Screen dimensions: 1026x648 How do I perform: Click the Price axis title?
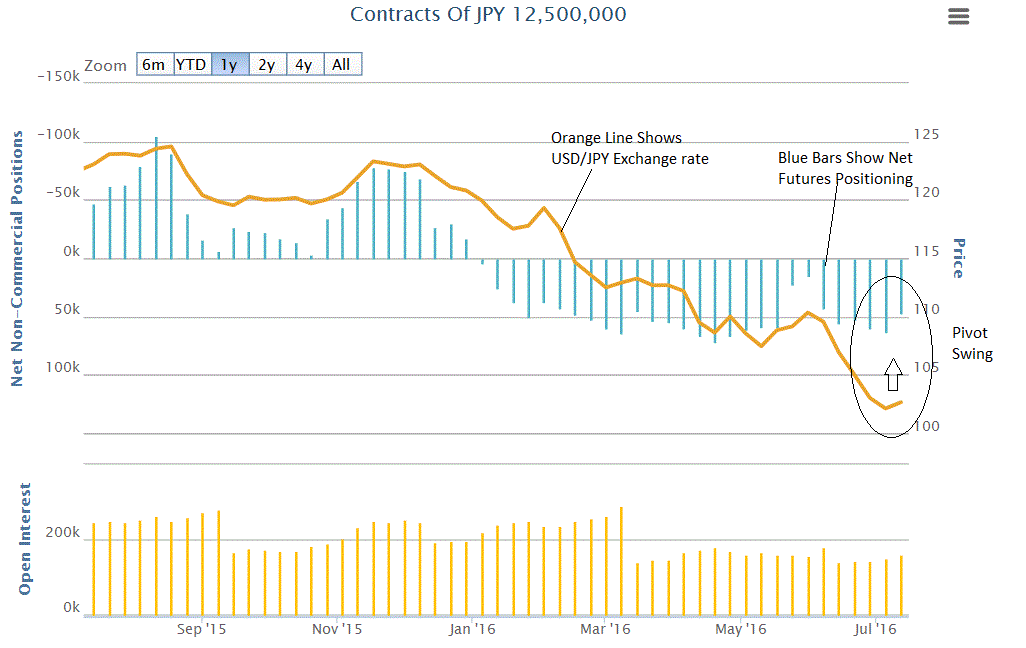[957, 258]
